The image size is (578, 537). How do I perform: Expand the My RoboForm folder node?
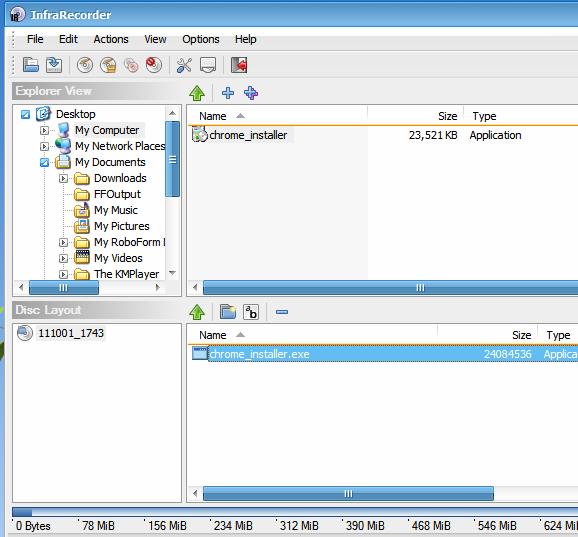tap(63, 243)
